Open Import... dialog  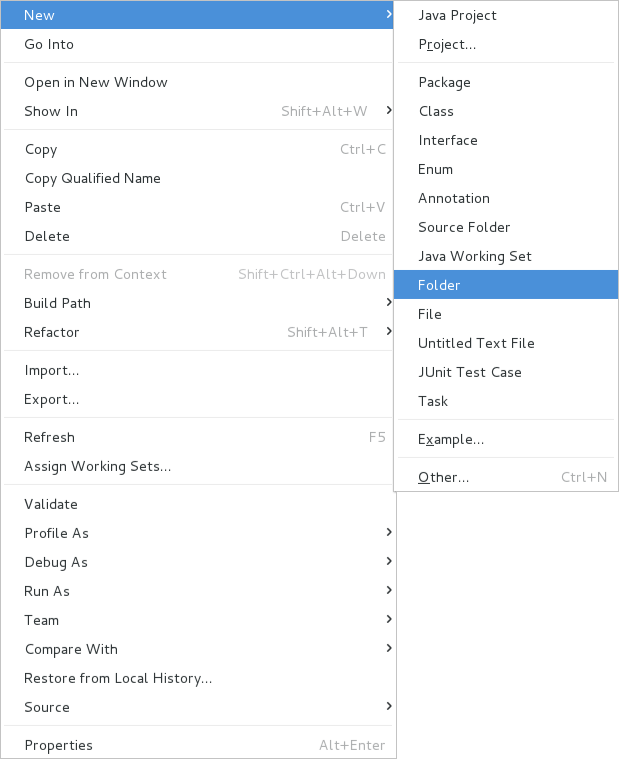click(x=197, y=370)
